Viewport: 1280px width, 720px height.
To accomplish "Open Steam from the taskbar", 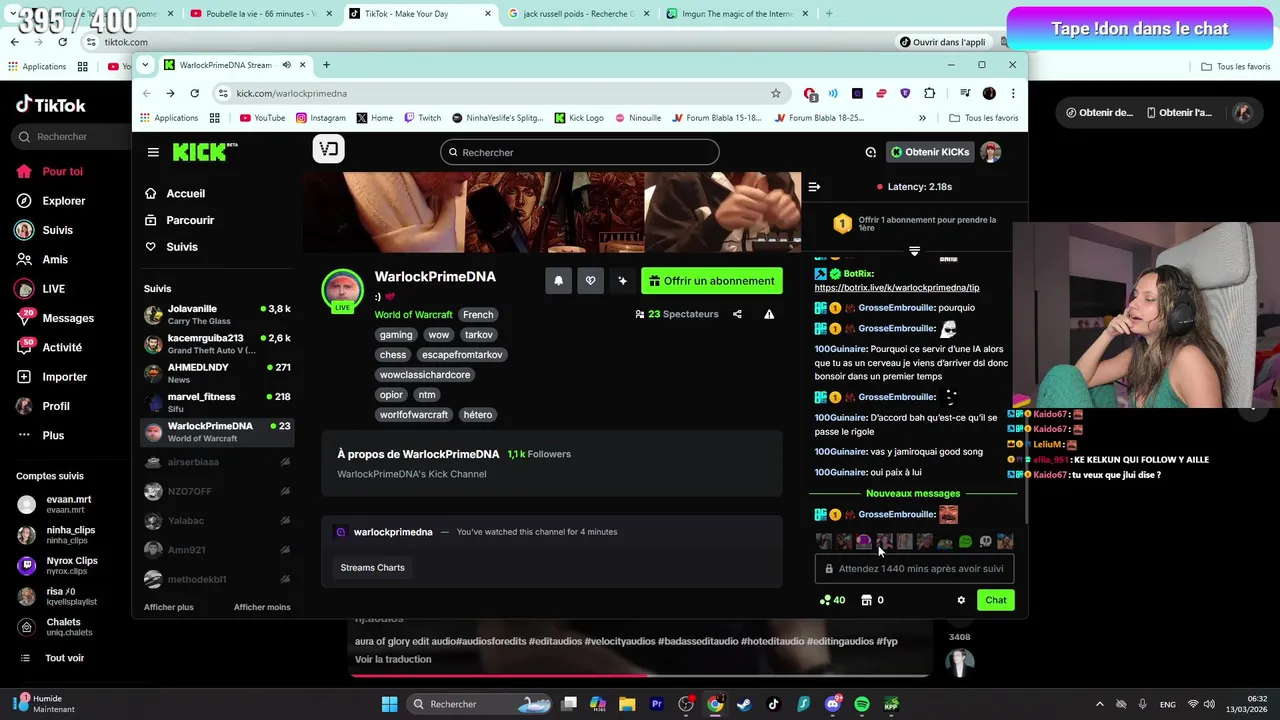I will (744, 704).
